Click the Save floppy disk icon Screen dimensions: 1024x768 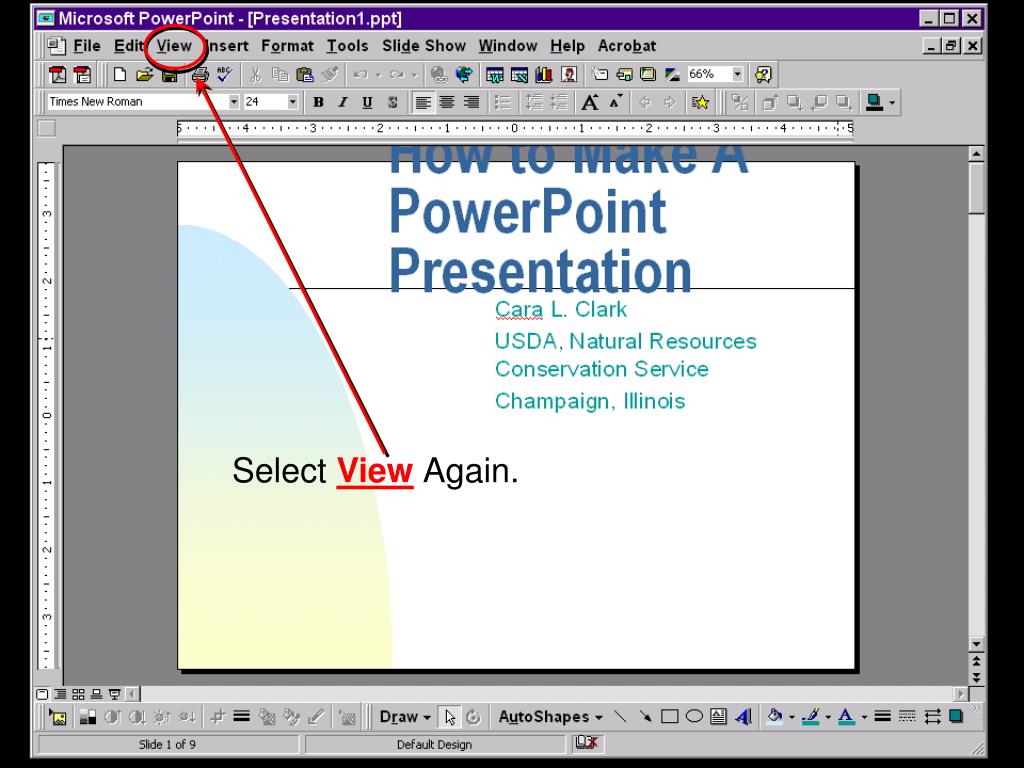(170, 74)
